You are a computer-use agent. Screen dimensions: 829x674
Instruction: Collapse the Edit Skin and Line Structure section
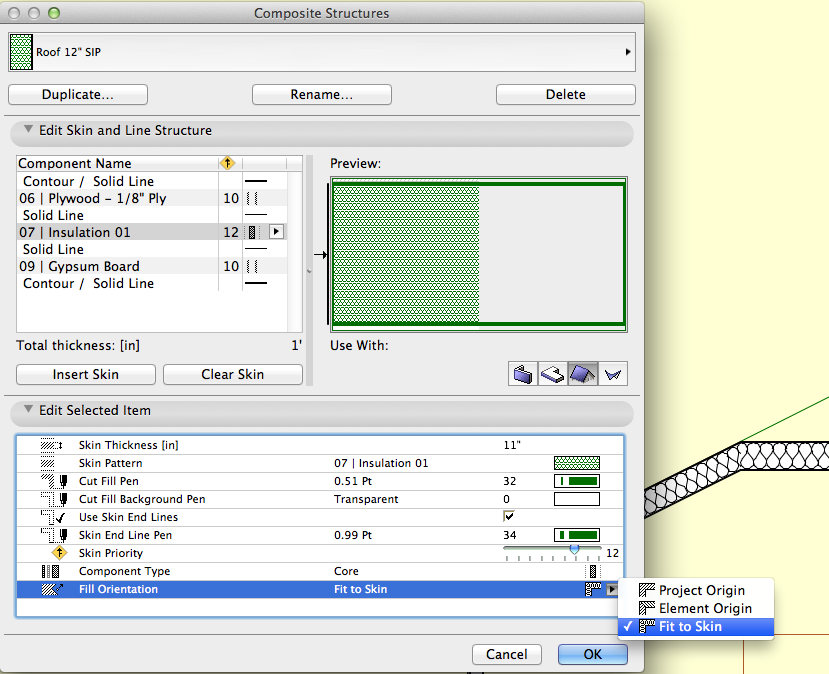click(25, 130)
